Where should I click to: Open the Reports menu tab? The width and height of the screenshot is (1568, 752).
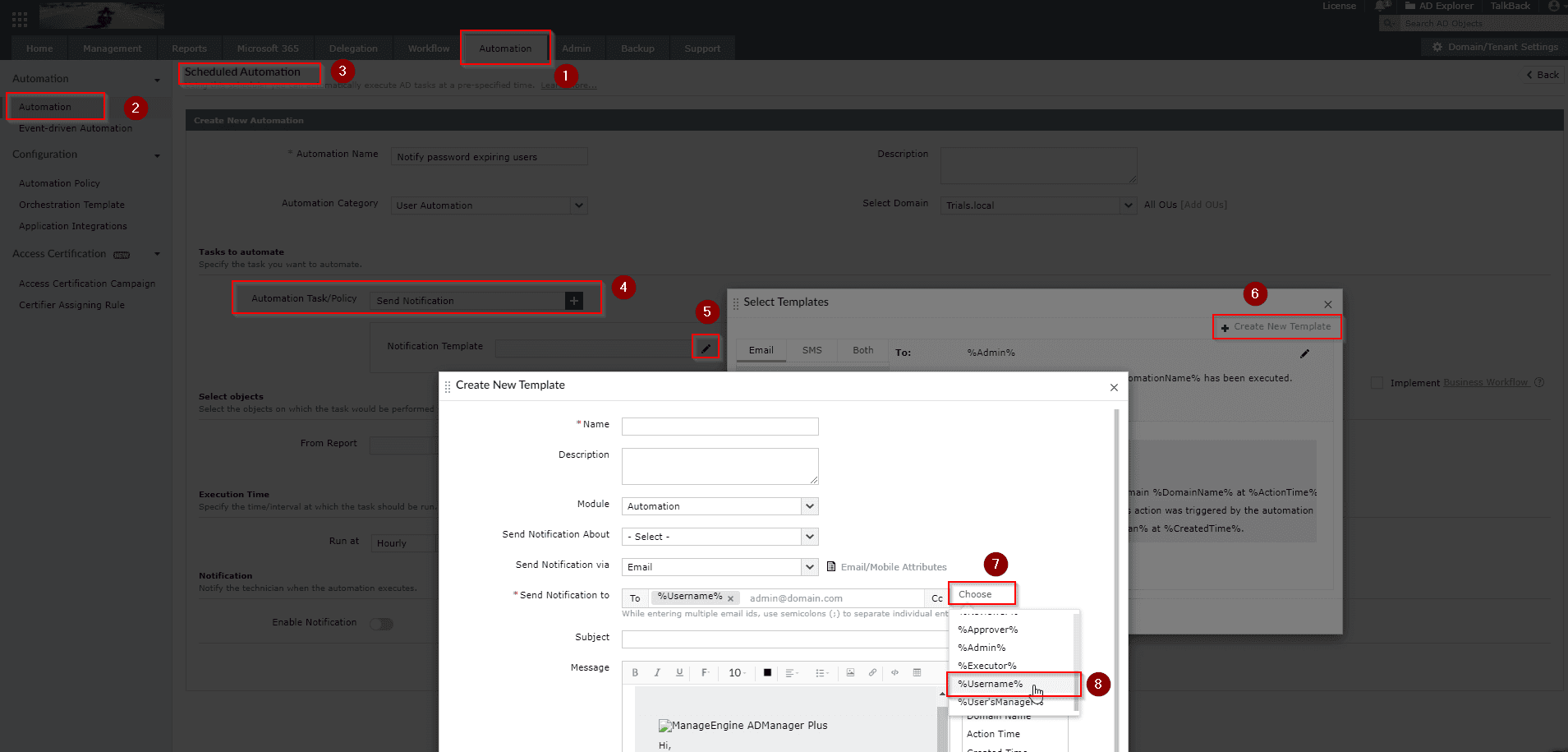[189, 48]
